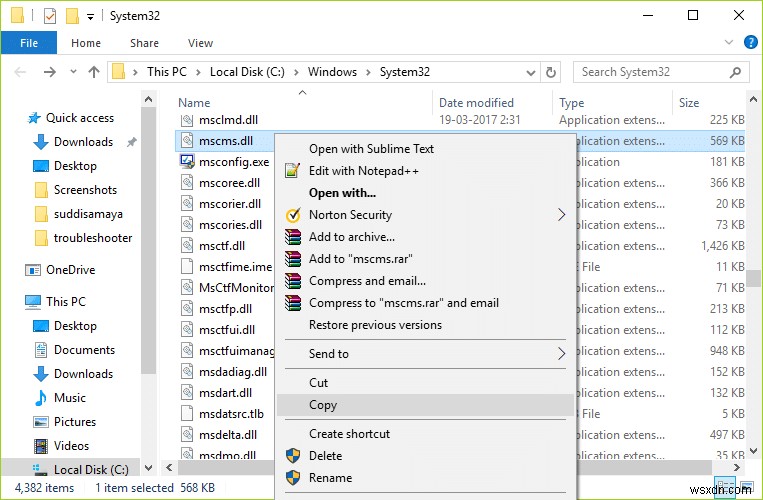Select Copy from the context menu

[x=323, y=405]
